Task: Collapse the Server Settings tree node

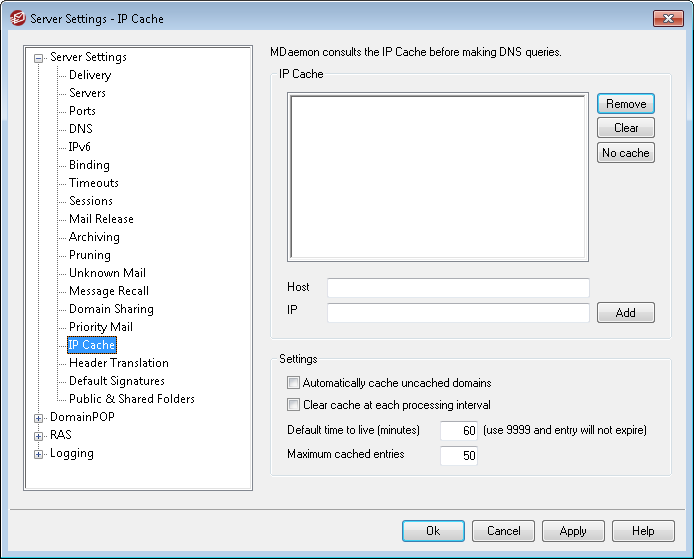Action: coord(39,58)
